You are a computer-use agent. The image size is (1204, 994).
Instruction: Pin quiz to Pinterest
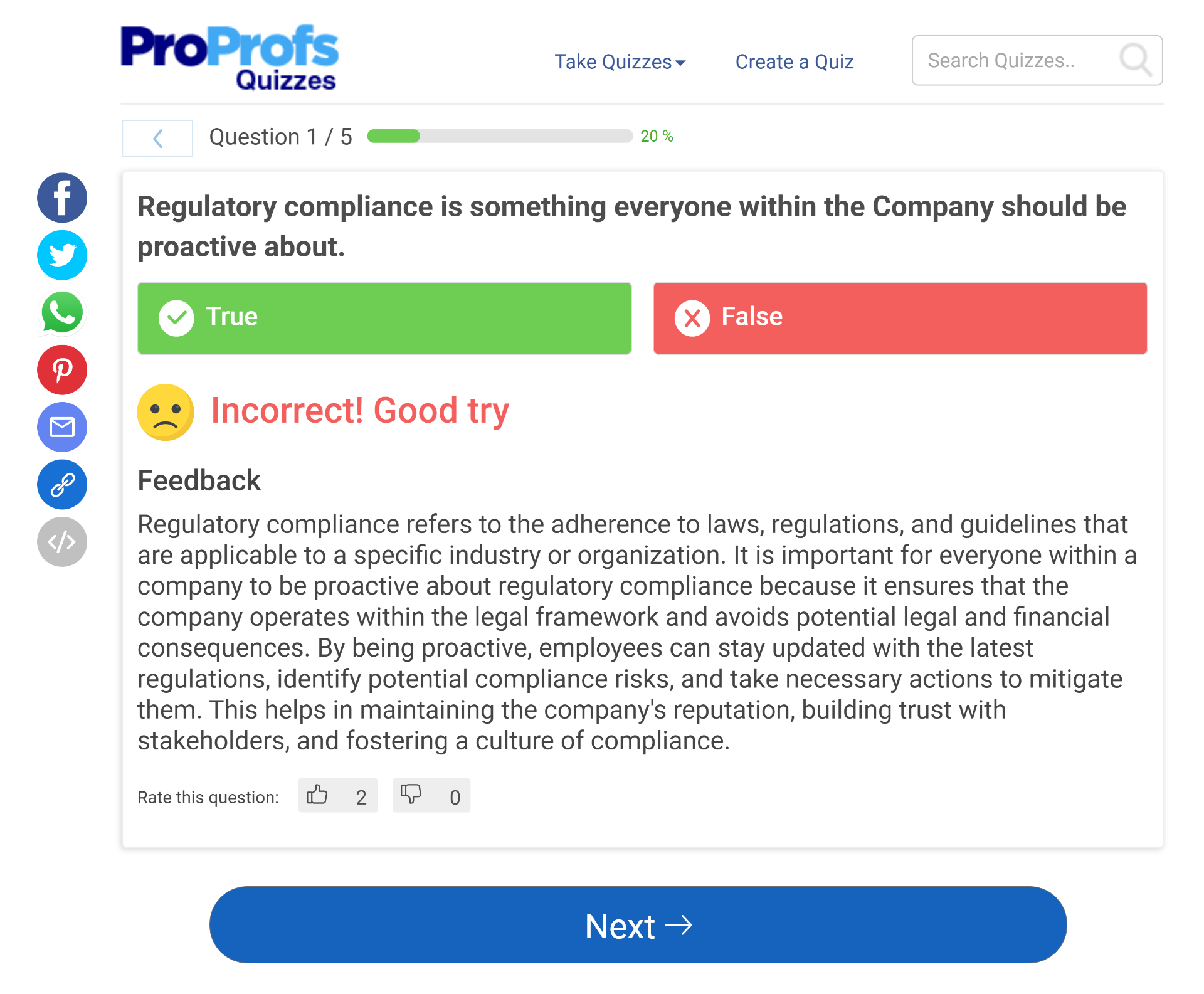pyautogui.click(x=61, y=370)
